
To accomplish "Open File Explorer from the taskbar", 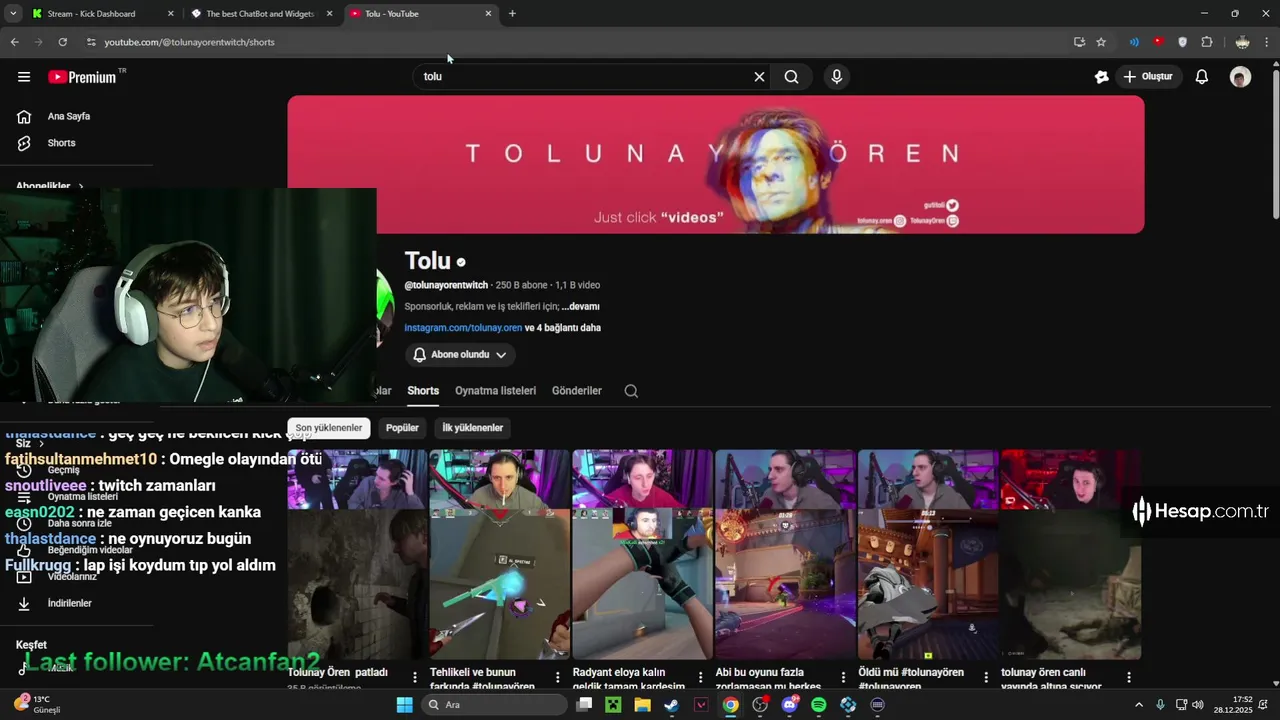I will pyautogui.click(x=642, y=705).
